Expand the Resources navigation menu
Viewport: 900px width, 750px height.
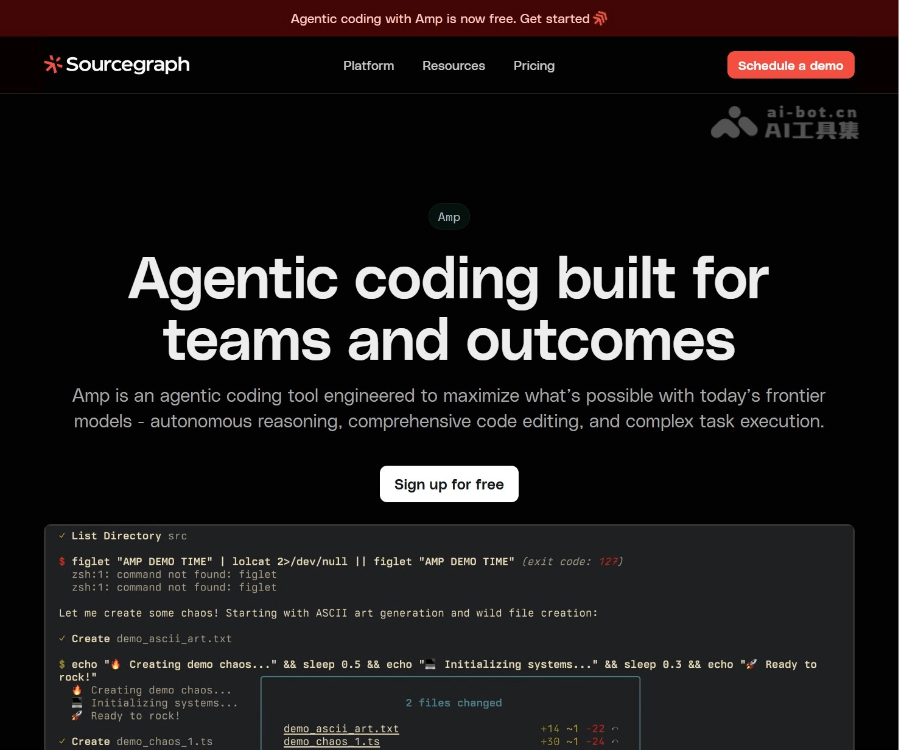coord(453,66)
